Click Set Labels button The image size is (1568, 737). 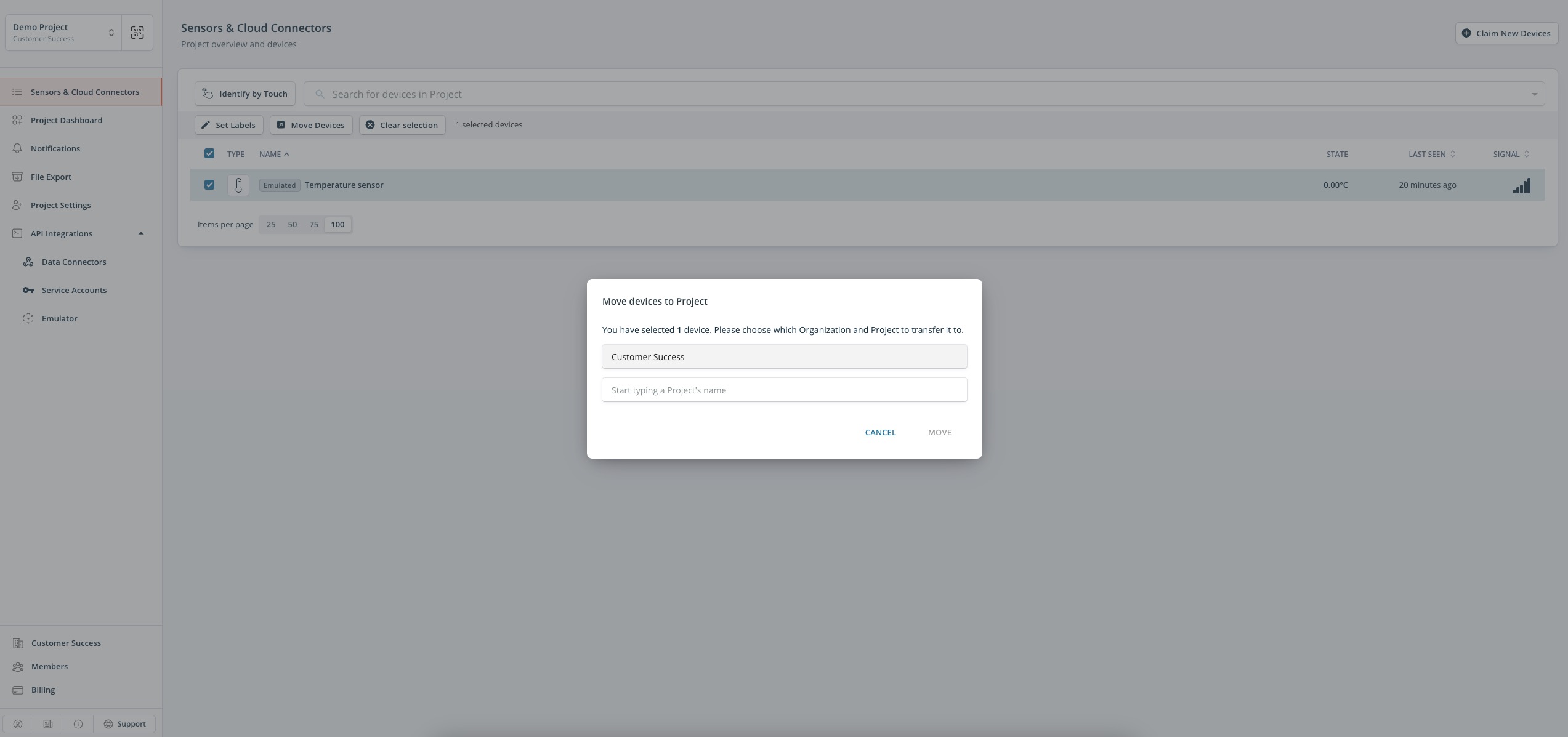[229, 125]
